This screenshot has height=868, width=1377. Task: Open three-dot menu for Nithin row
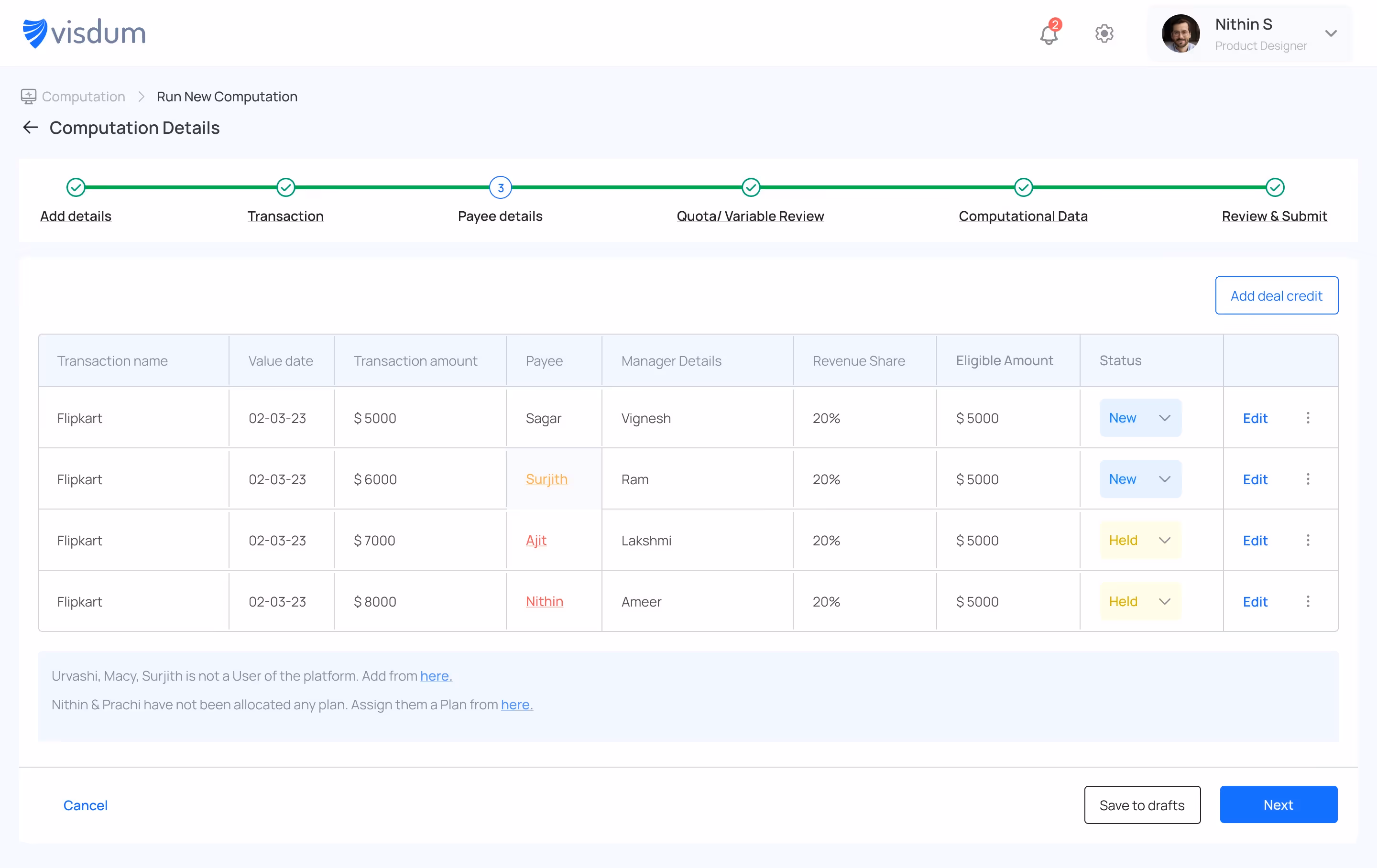click(x=1308, y=601)
